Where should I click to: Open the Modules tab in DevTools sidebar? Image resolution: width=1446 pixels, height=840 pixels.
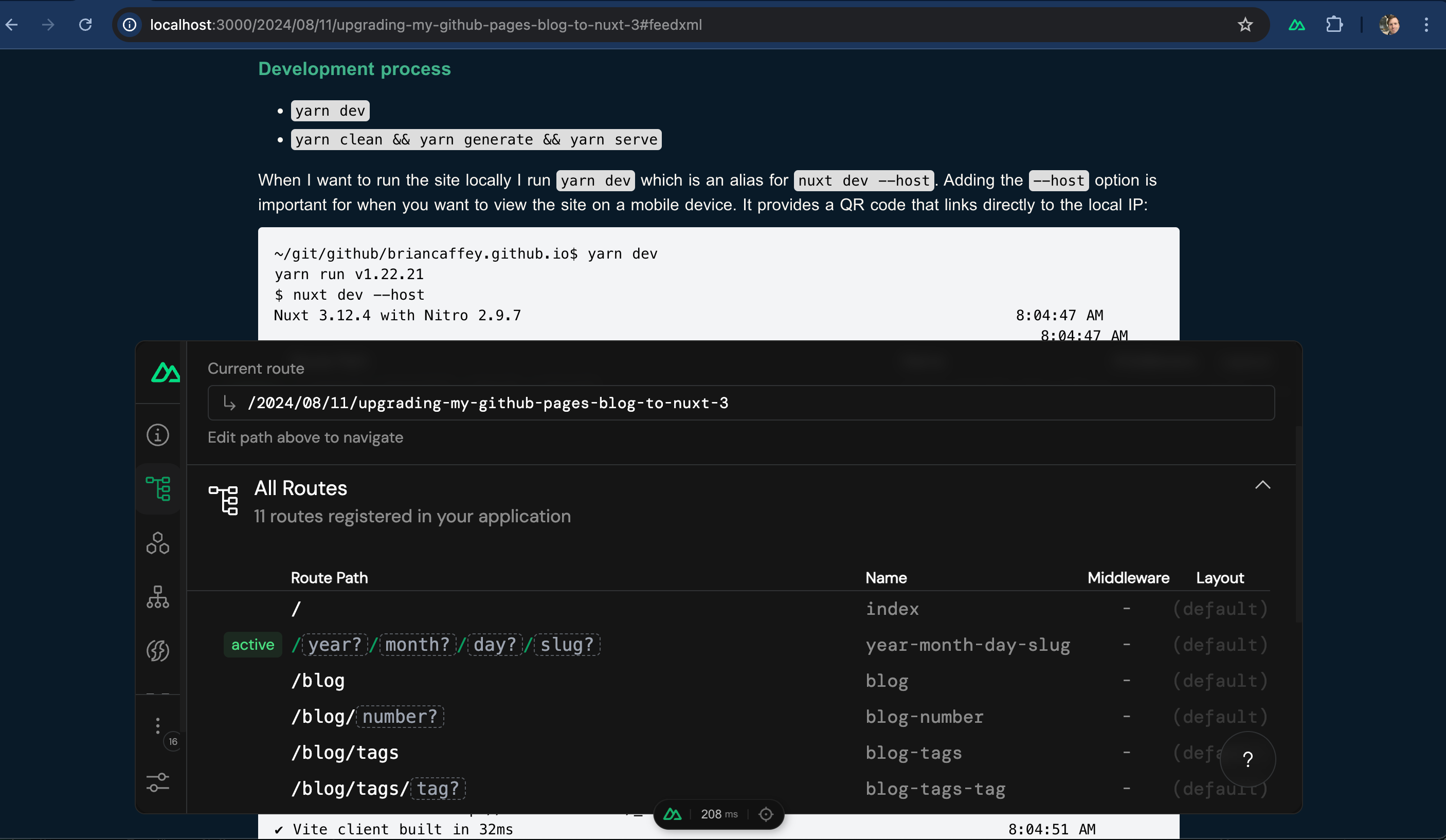158,651
